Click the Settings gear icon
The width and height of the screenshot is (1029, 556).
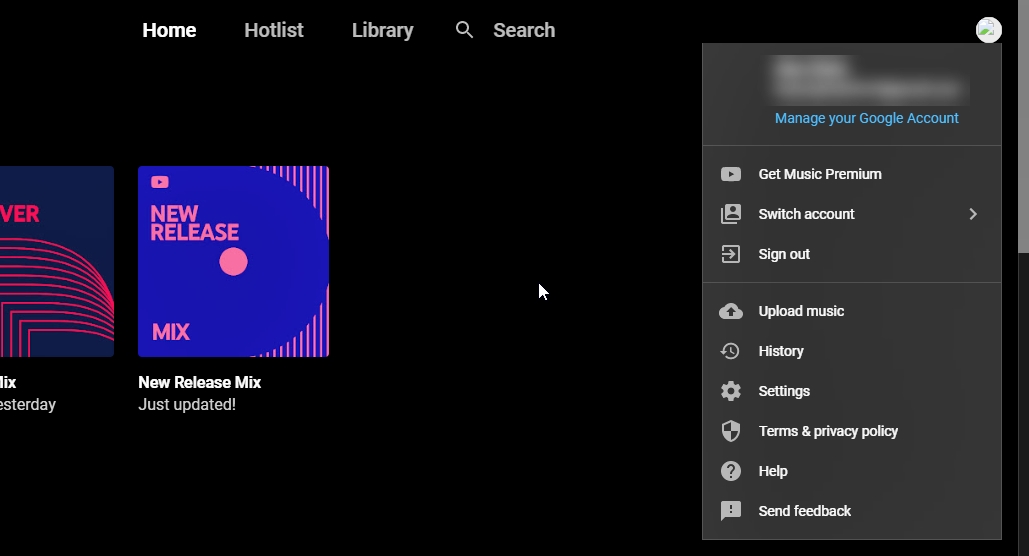pyautogui.click(x=731, y=391)
